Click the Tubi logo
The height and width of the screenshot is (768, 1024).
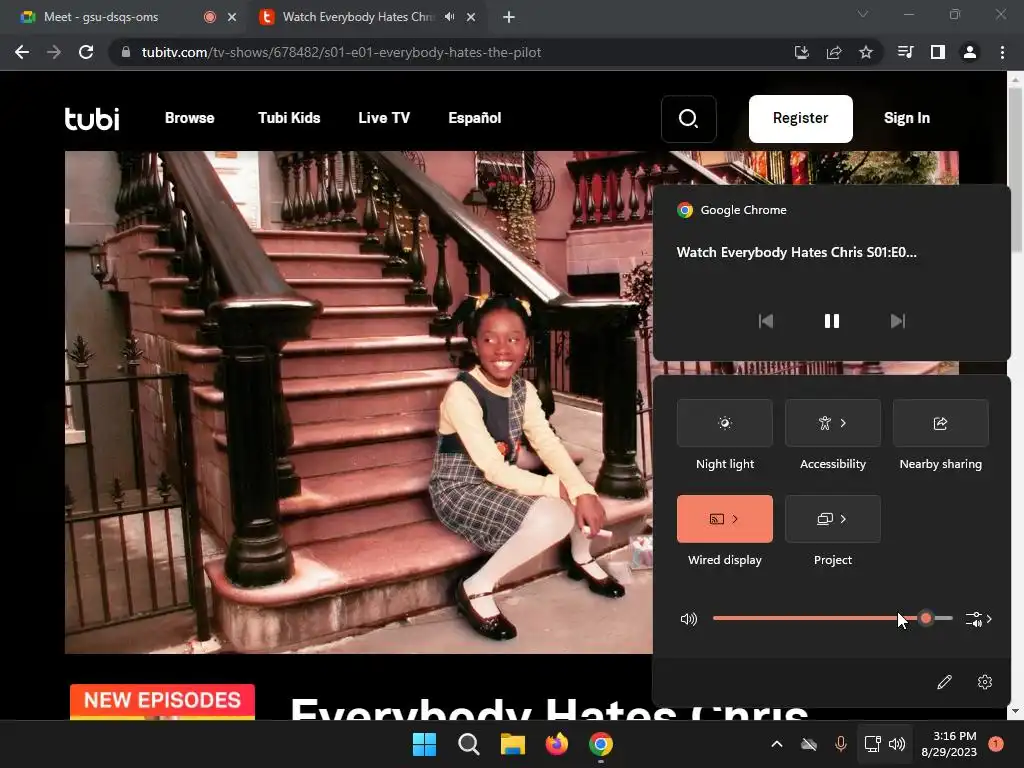(x=92, y=118)
